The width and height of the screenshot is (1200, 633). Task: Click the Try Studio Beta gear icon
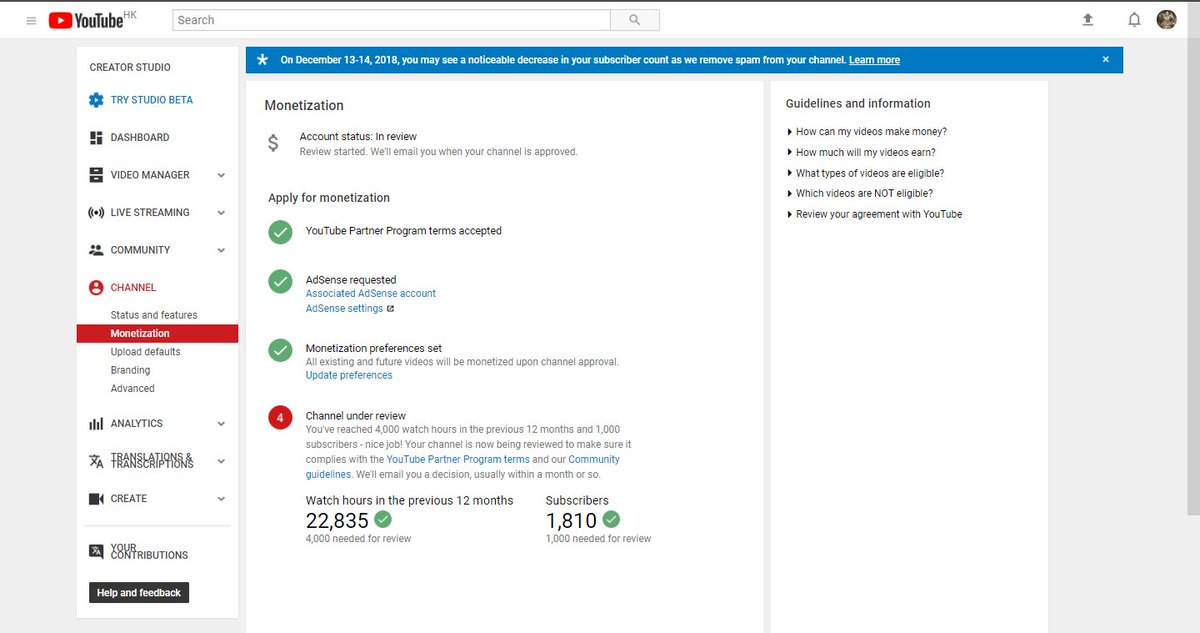tap(96, 100)
